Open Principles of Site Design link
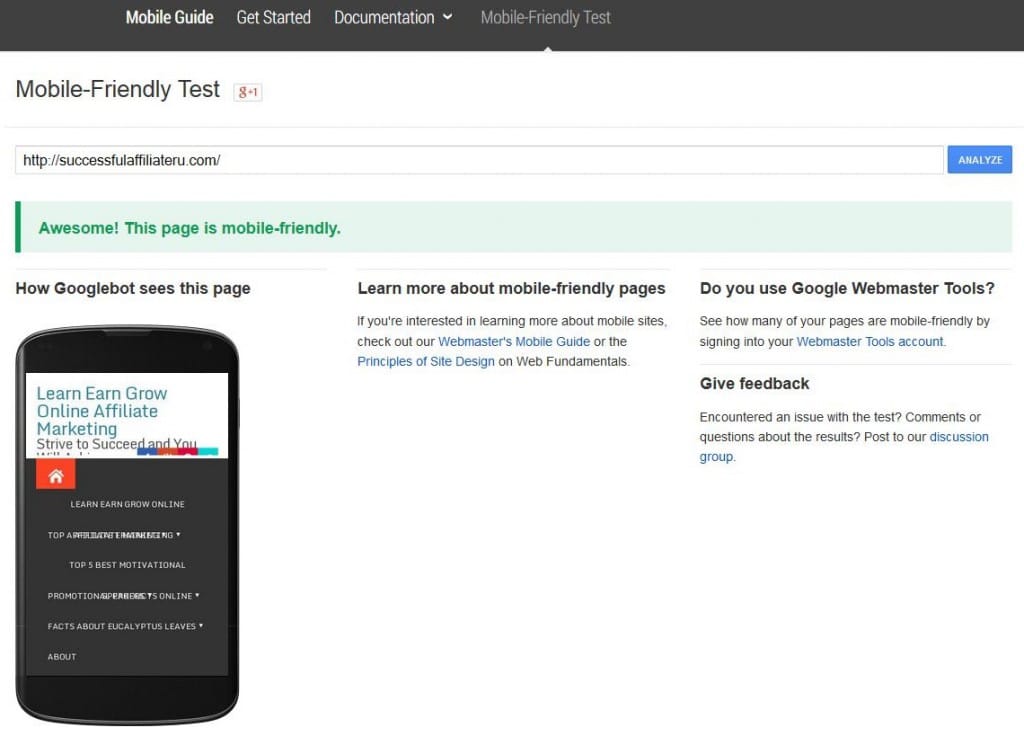 (426, 361)
